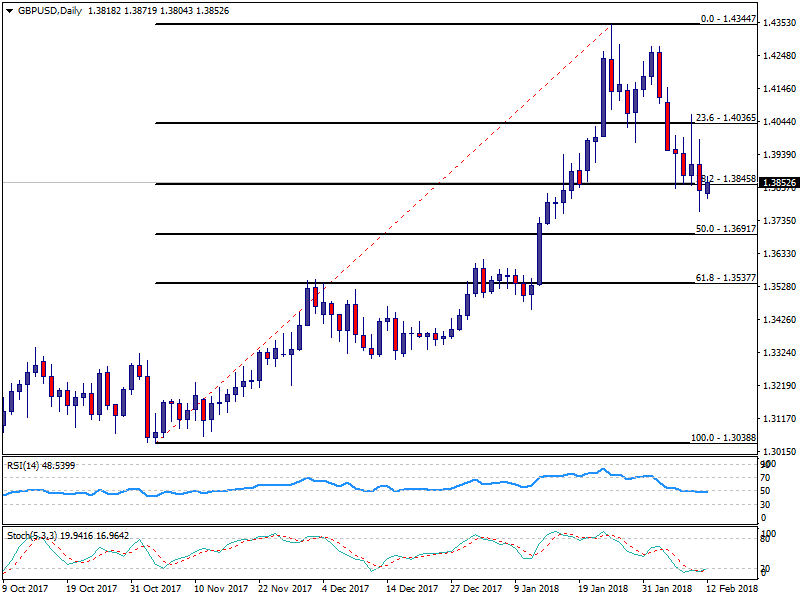Click the 19 Jan 2018 date label
Viewport: 800px width, 600px height.
(x=604, y=590)
